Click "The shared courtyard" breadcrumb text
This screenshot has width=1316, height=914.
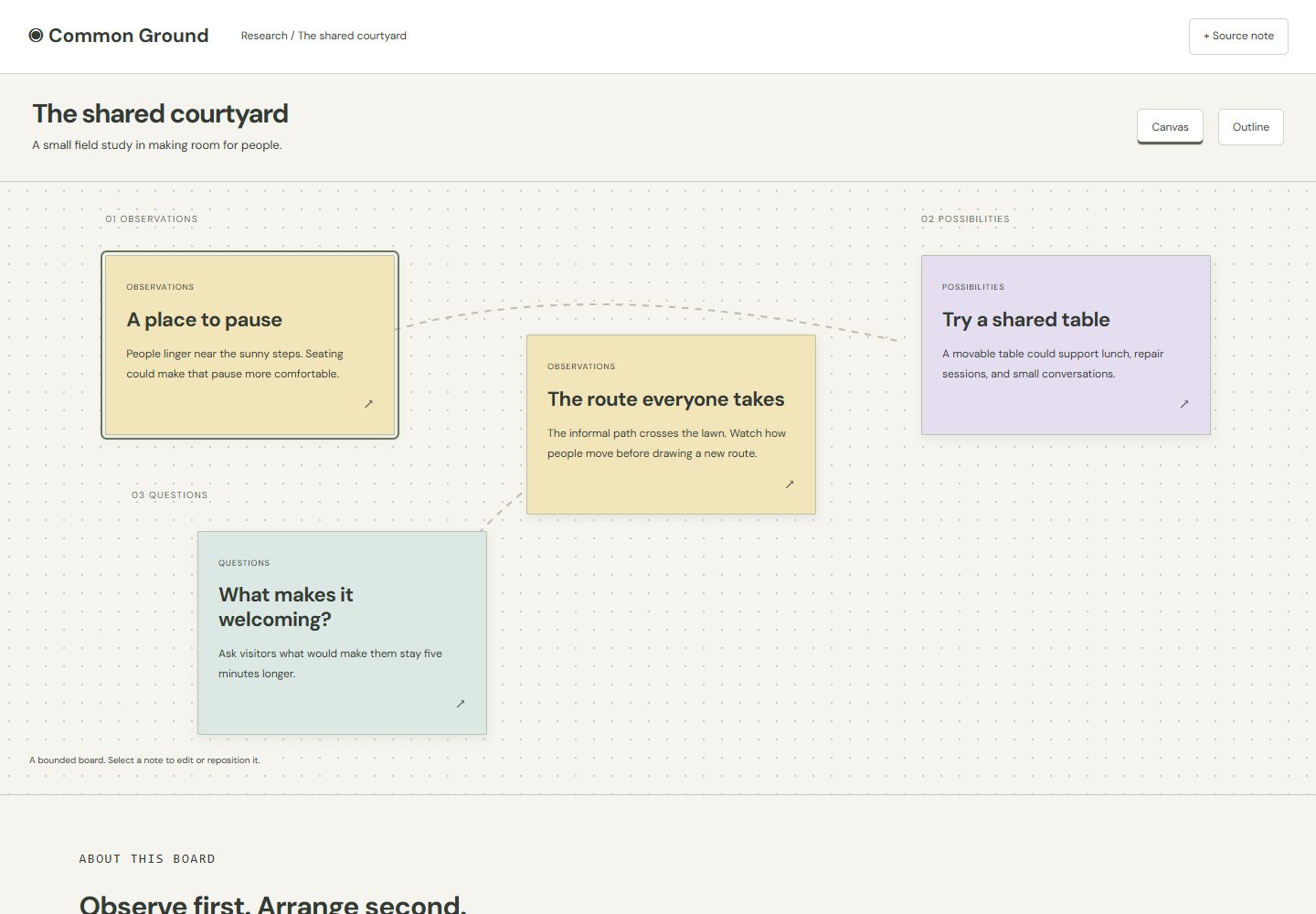pyautogui.click(x=352, y=36)
